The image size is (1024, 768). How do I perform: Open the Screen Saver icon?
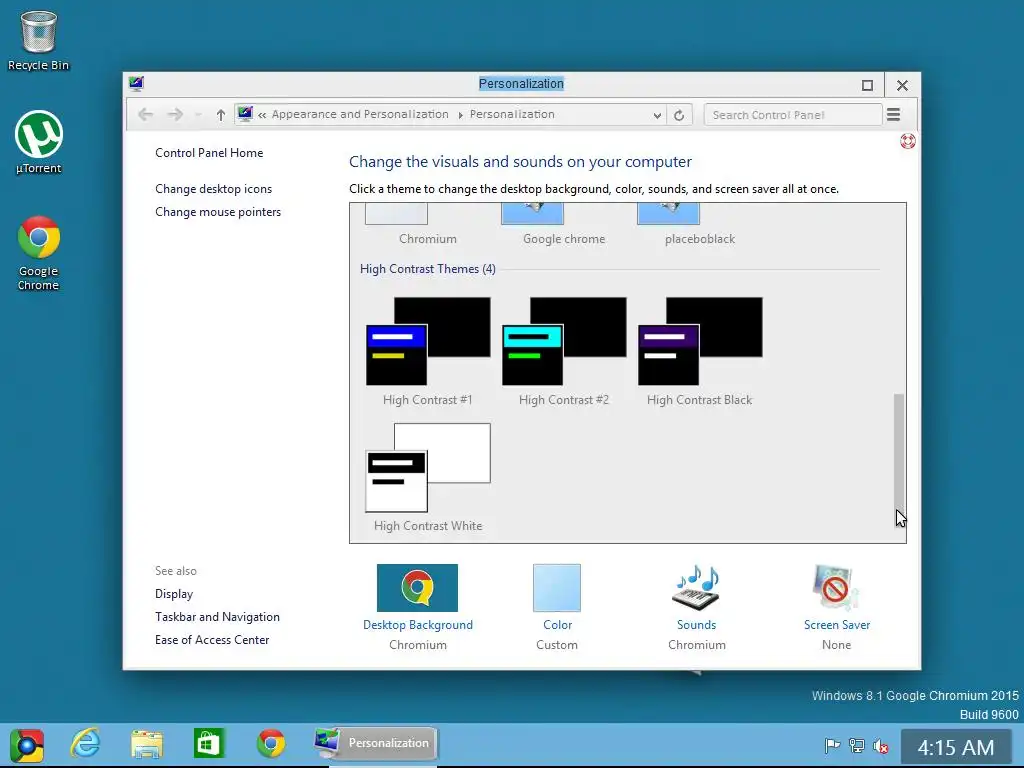coord(836,588)
